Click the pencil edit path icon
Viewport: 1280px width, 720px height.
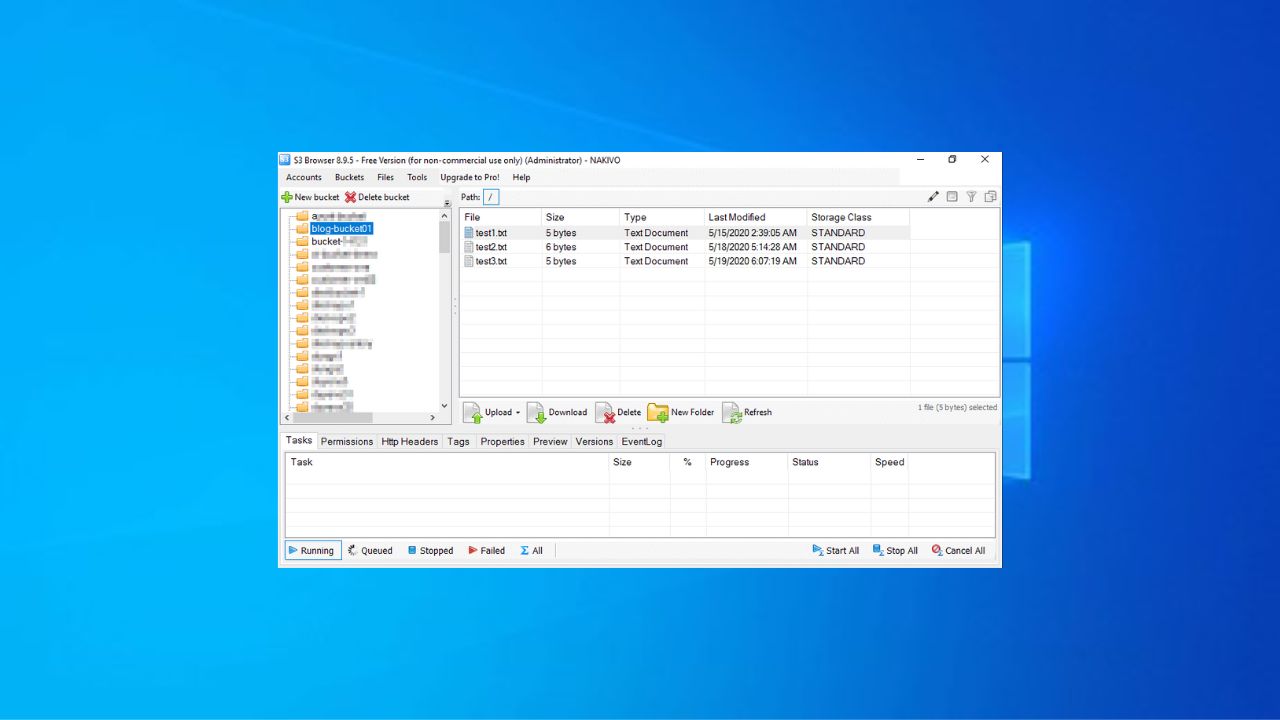[x=934, y=197]
